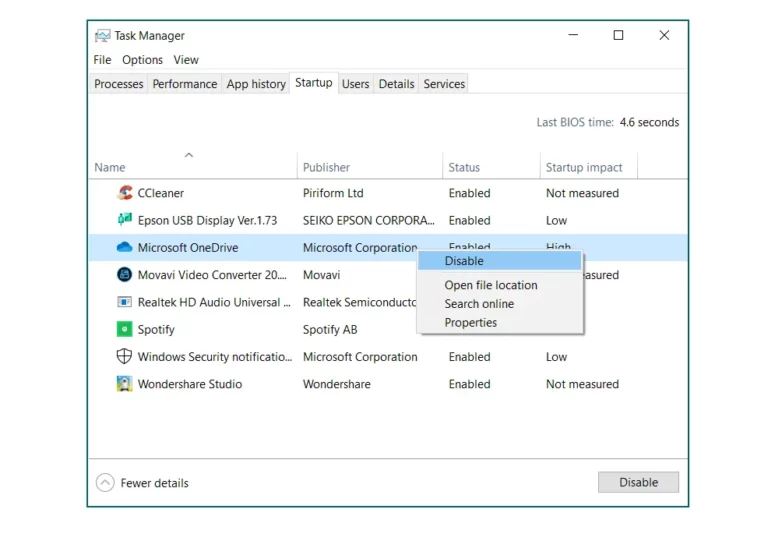The width and height of the screenshot is (768, 534).
Task: Open the View menu
Action: click(x=186, y=60)
